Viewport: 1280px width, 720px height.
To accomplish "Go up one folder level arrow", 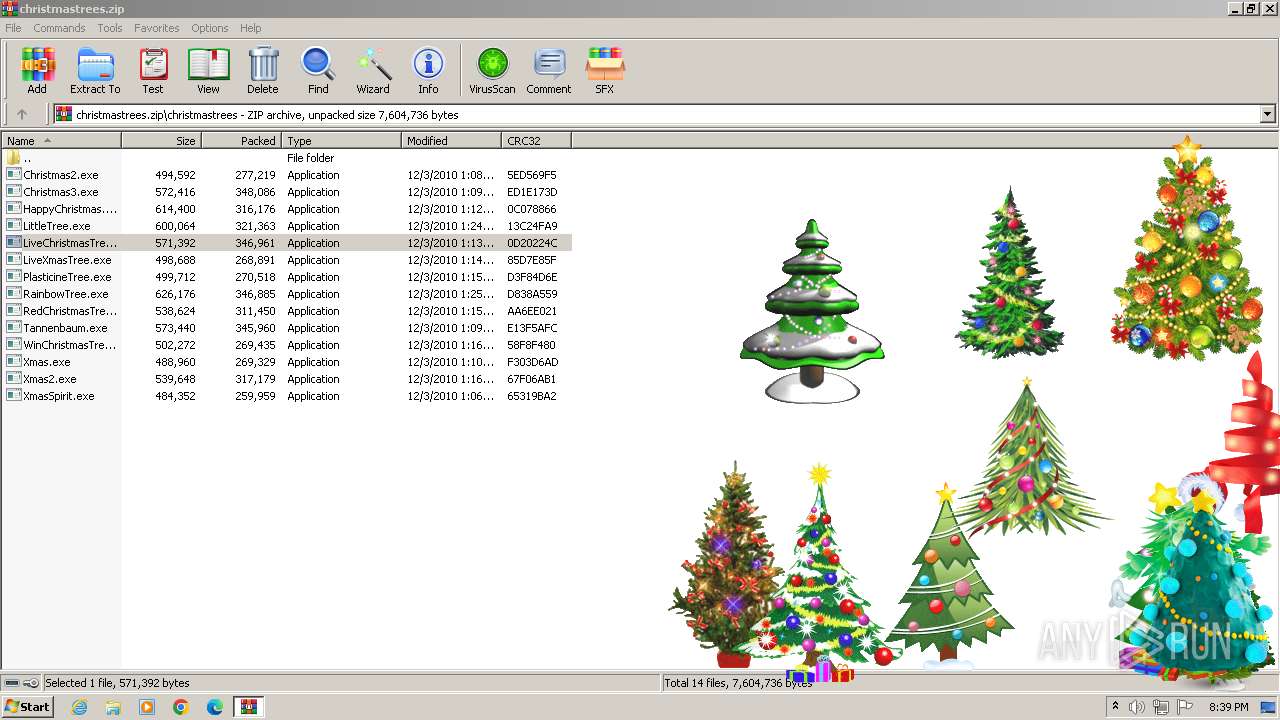I will [x=22, y=114].
